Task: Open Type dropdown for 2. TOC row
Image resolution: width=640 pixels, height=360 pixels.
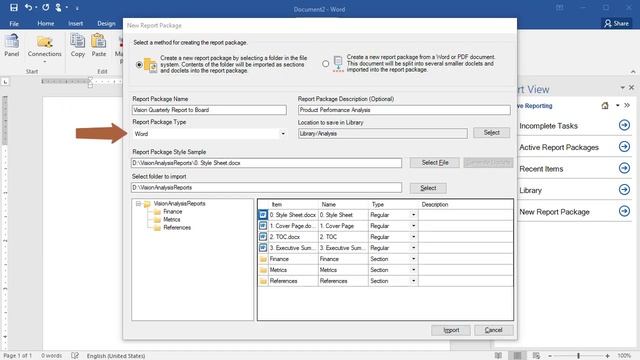Action: pyautogui.click(x=413, y=237)
